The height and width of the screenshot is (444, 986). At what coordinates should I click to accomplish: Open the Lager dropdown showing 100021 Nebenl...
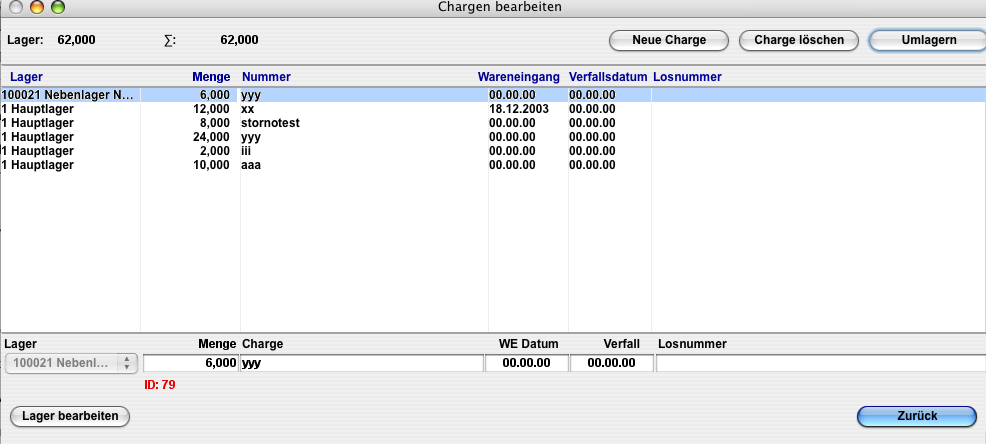72,363
